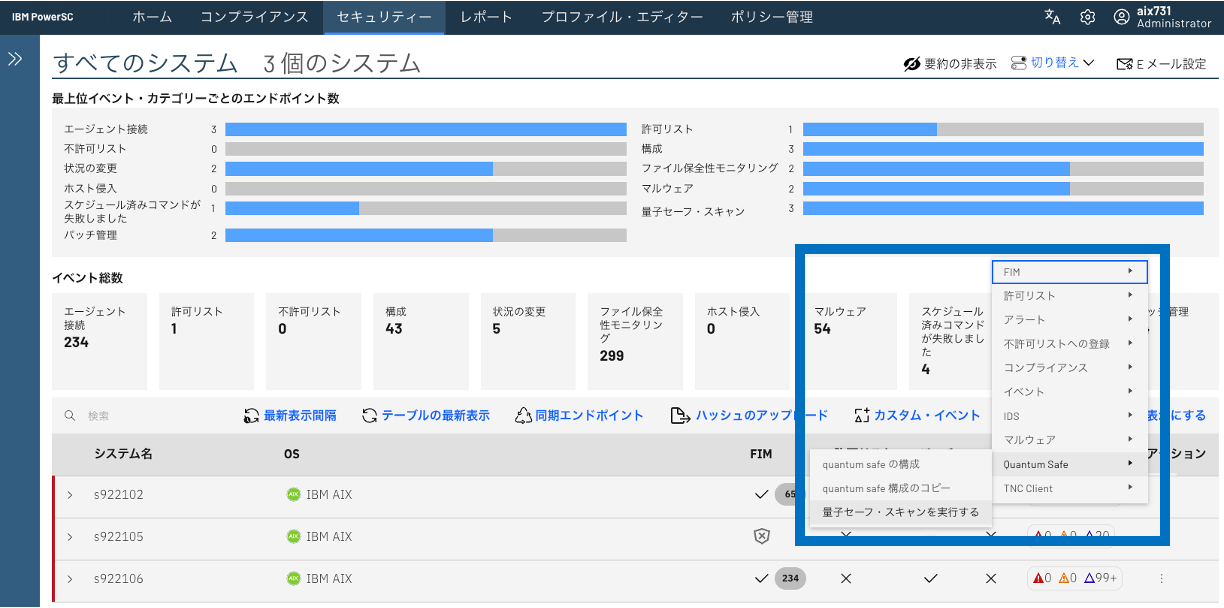Screen dimensions: 1224x608
Task: Click the checkmark between X marks in s922106 row
Action: pyautogui.click(x=931, y=578)
